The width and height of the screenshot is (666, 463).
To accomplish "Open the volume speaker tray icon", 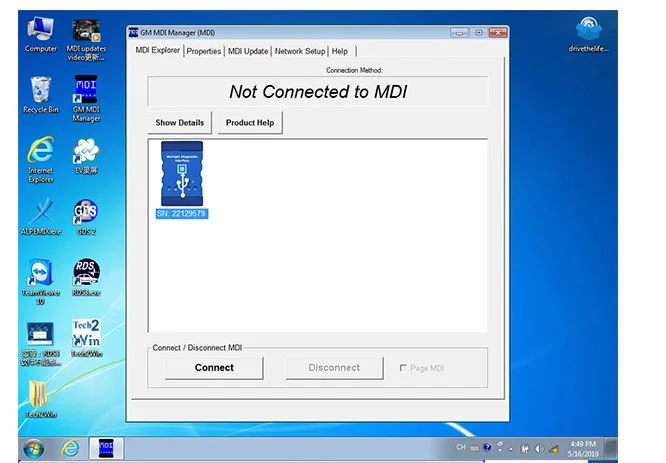I will coord(539,449).
